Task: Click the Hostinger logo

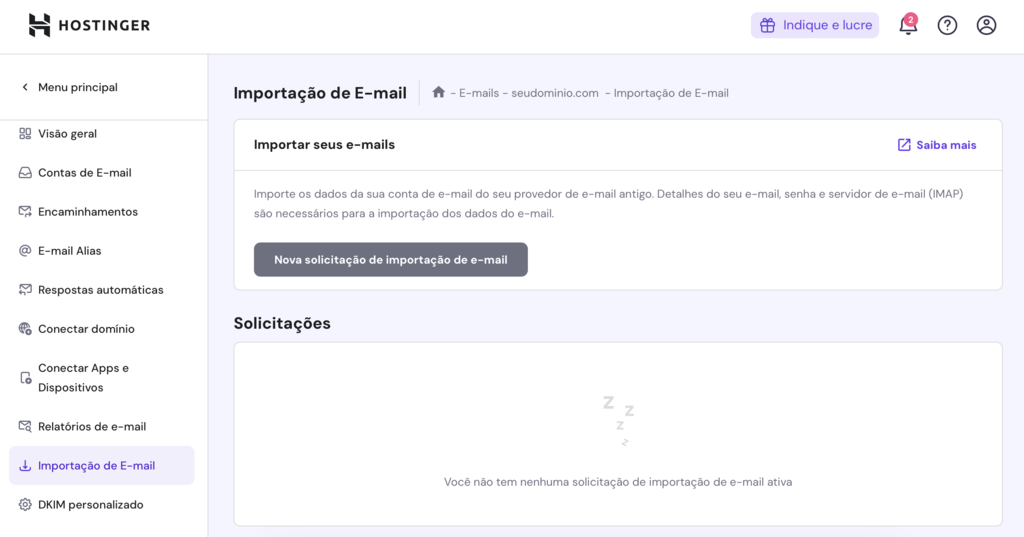Action: pyautogui.click(x=89, y=25)
